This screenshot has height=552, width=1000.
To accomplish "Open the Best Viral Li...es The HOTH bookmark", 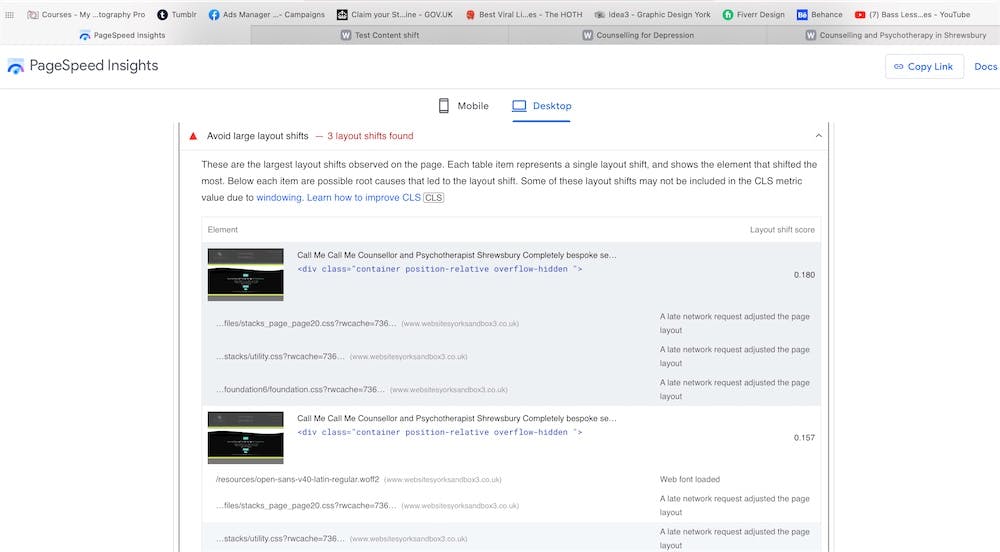I will (524, 15).
